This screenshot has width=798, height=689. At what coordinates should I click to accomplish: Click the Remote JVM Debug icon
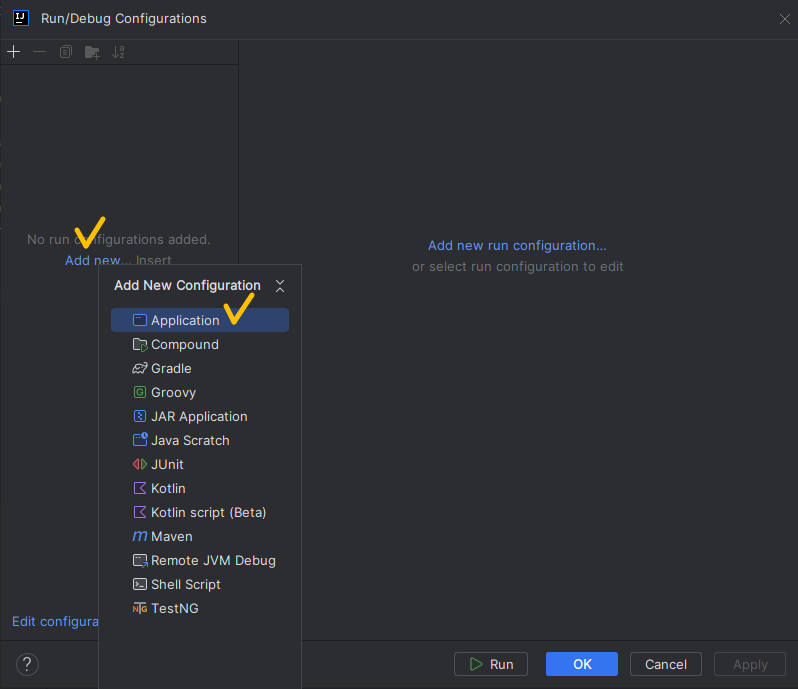(x=140, y=561)
